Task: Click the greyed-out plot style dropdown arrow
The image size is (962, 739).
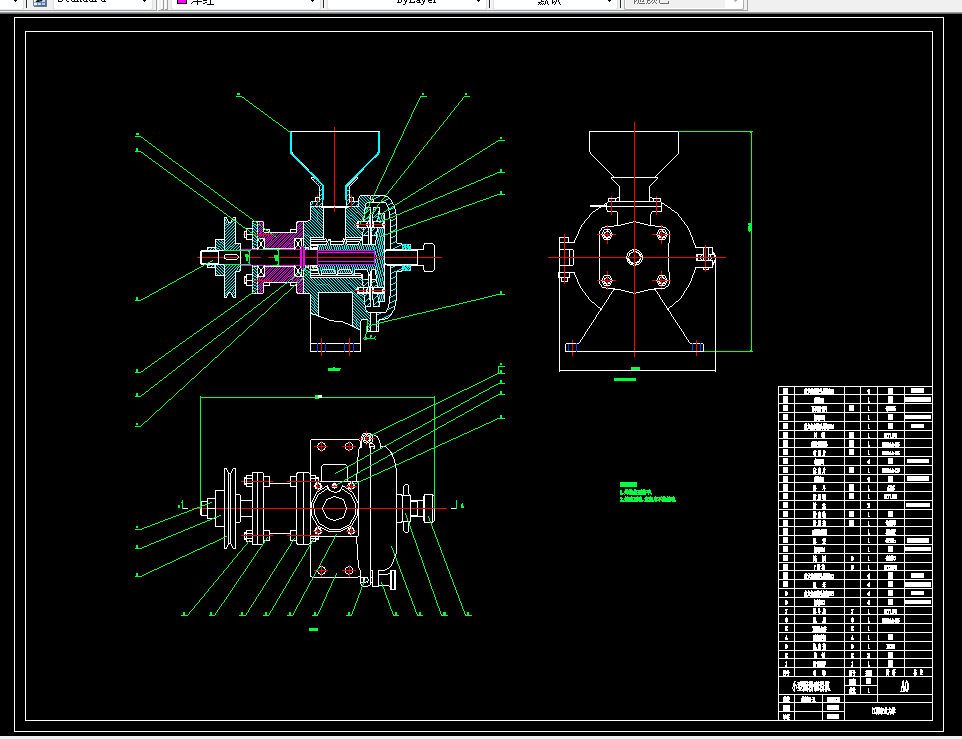Action: [x=735, y=2]
